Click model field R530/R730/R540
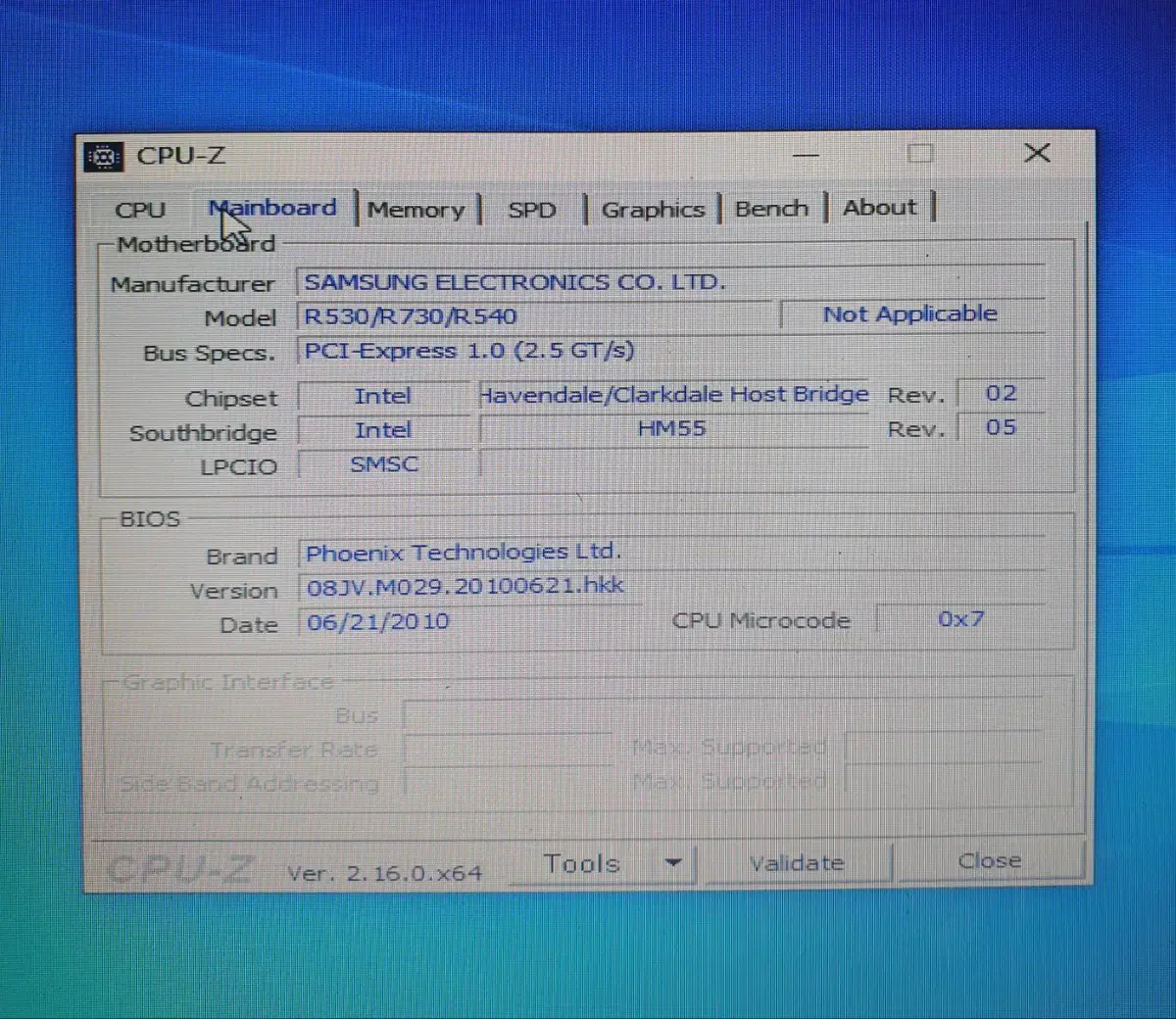Image resolution: width=1176 pixels, height=1019 pixels. click(534, 316)
